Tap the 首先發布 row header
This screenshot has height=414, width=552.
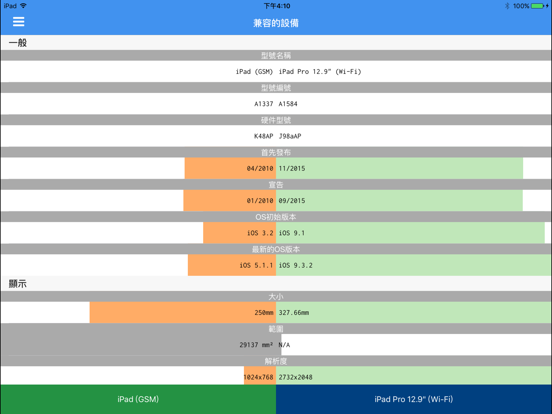(x=276, y=152)
